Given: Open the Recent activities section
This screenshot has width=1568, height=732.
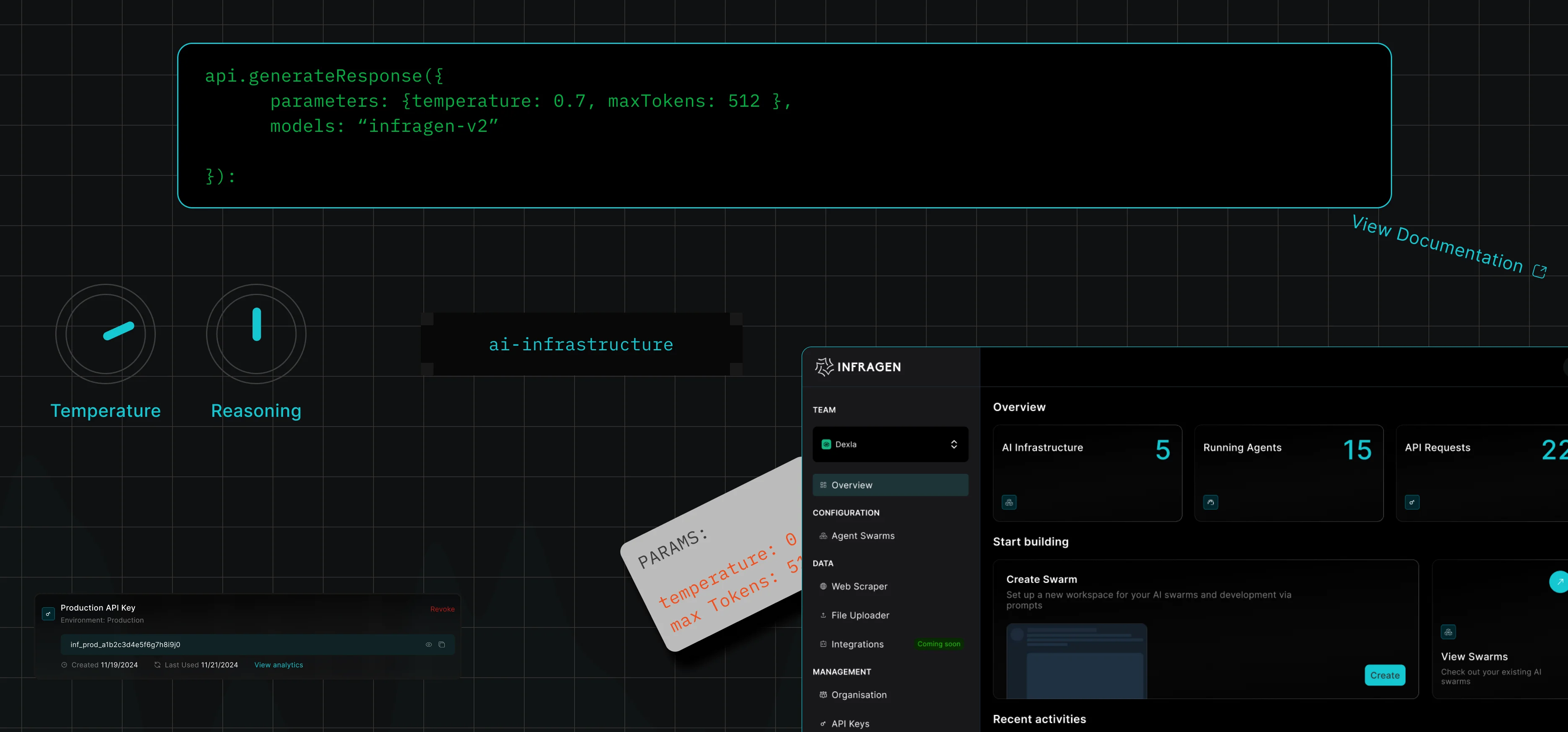Looking at the screenshot, I should 1039,719.
